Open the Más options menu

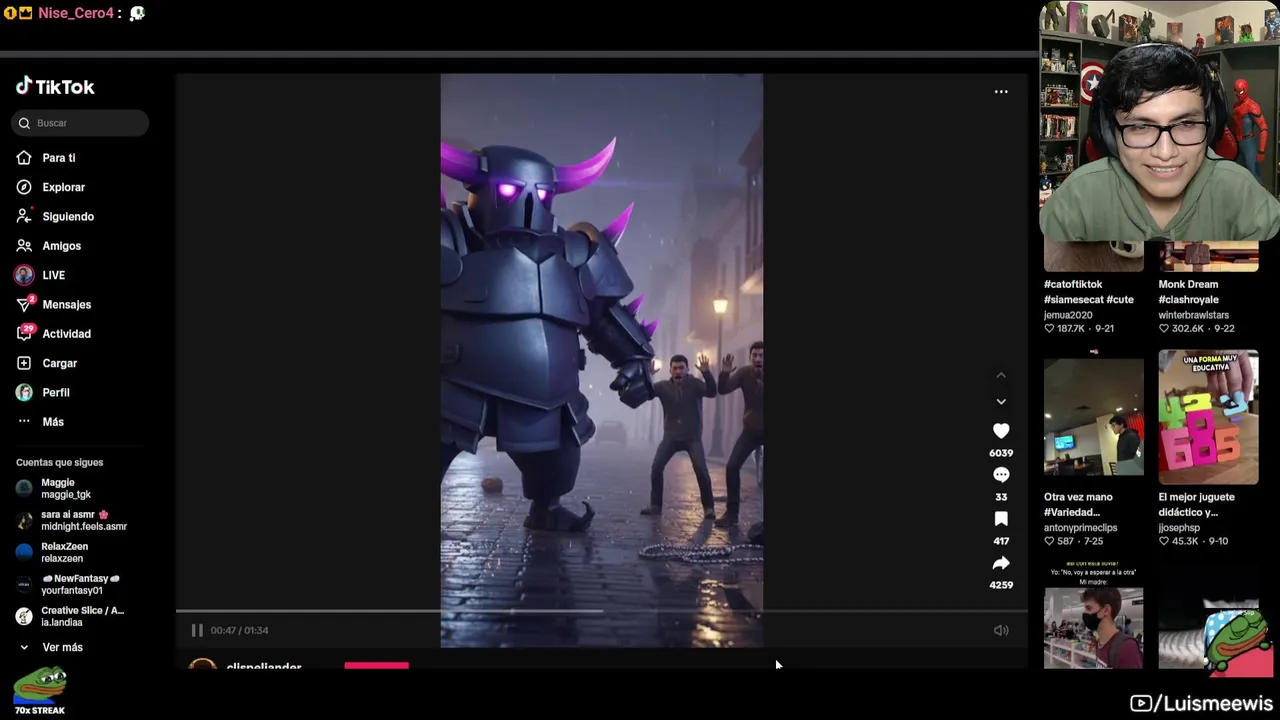tap(52, 422)
